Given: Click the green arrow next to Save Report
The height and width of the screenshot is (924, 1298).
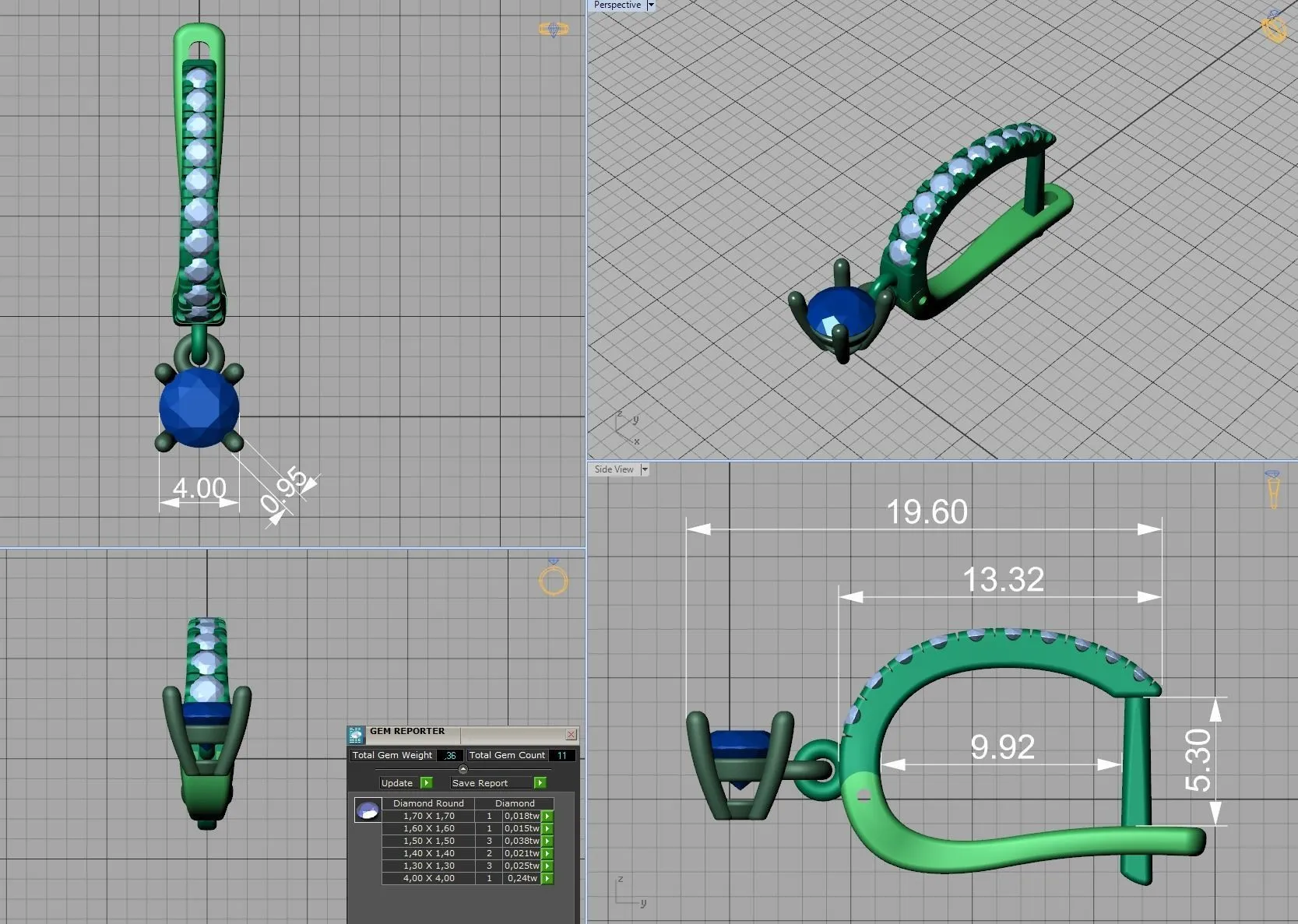Looking at the screenshot, I should 540,783.
